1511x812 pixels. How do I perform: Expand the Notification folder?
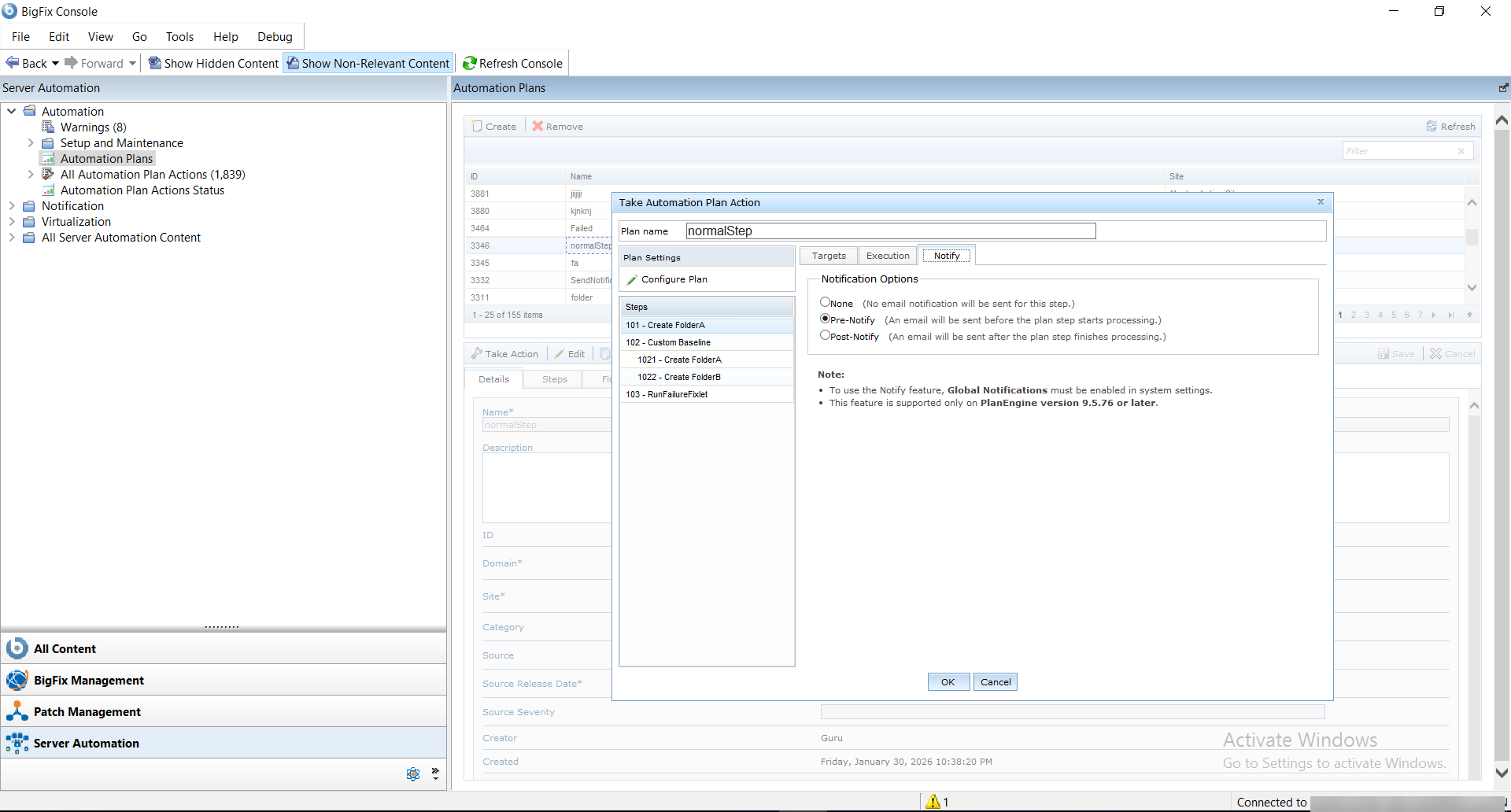pos(12,206)
